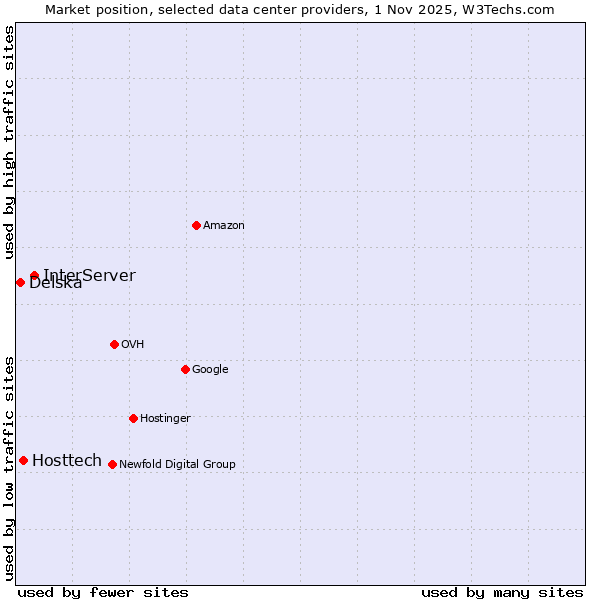Click the 'used by low traffic sites' axis label
Image resolution: width=600 pixels, height=600 pixels.
click(9, 467)
